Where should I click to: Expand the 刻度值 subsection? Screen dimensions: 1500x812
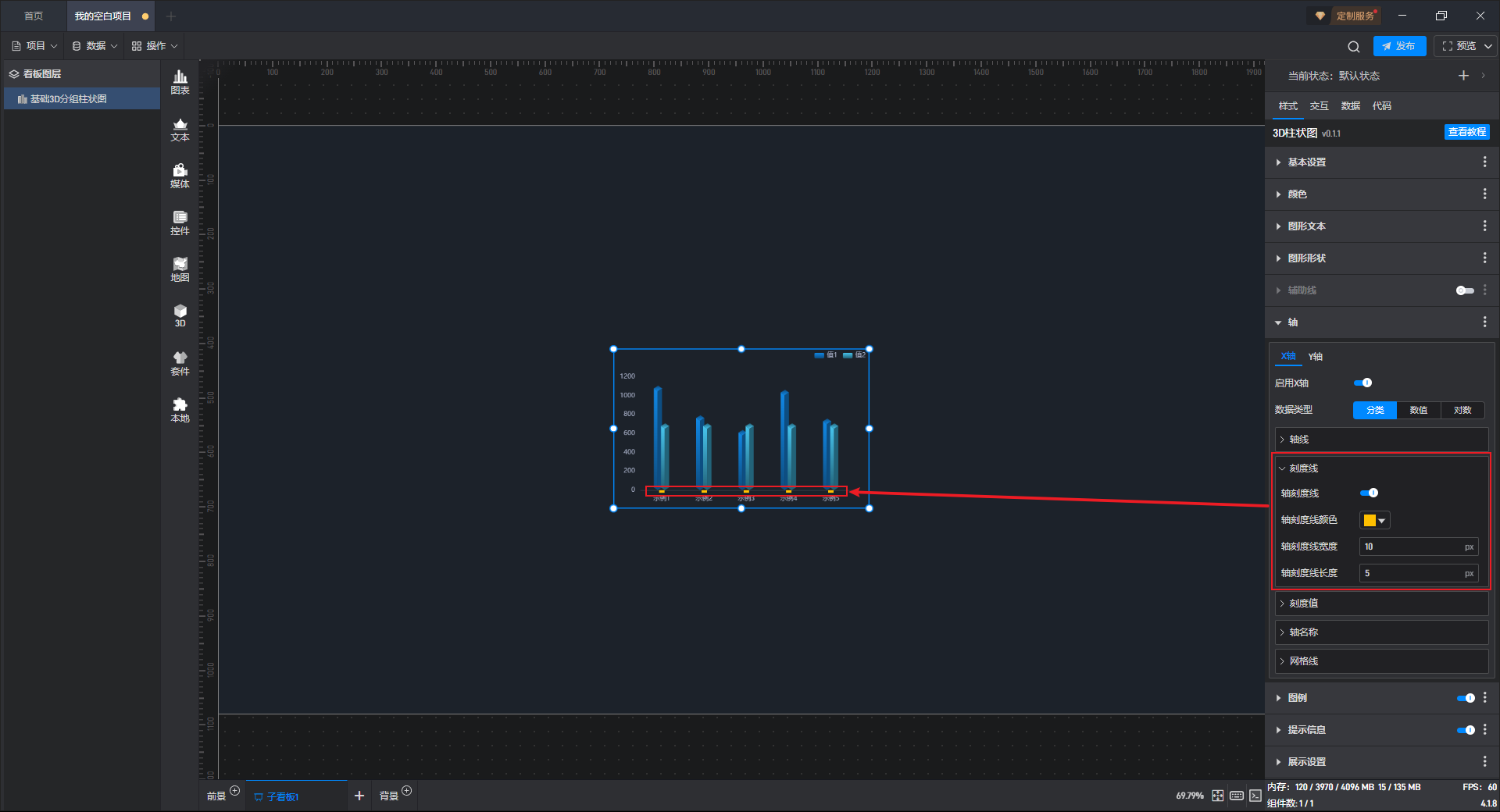click(x=1381, y=604)
